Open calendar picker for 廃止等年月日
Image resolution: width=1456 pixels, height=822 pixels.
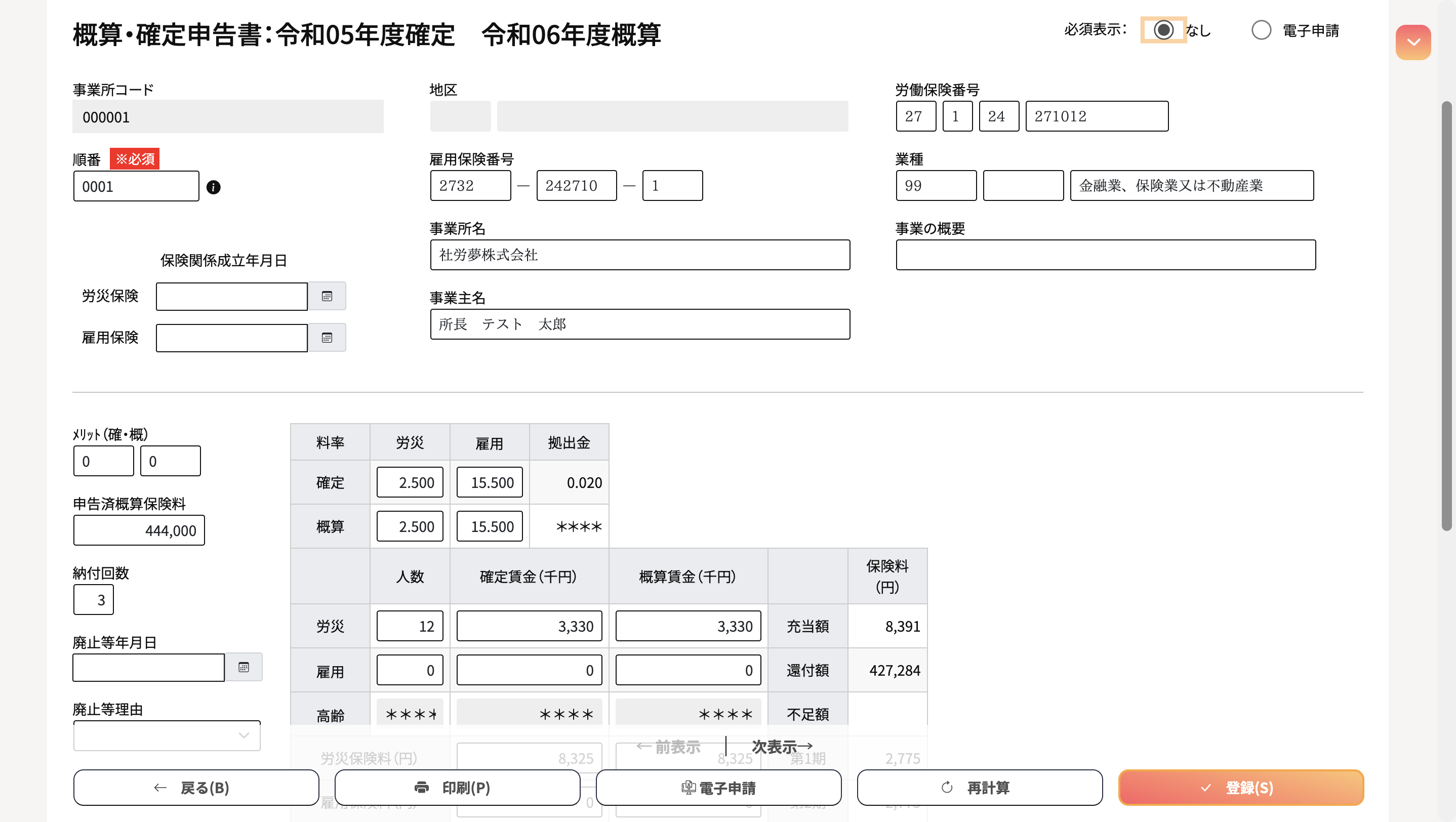244,667
